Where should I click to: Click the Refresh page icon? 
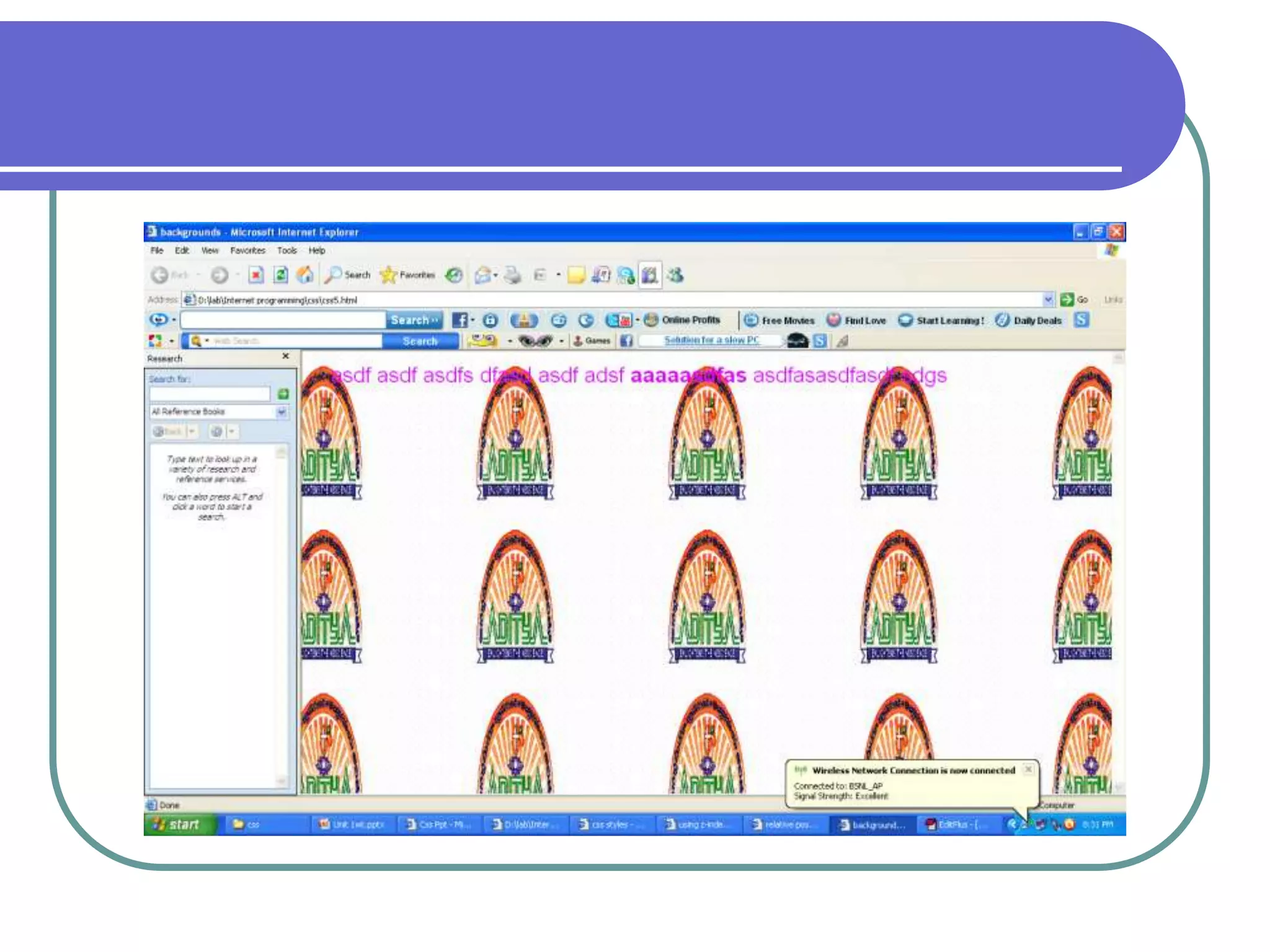(x=280, y=275)
